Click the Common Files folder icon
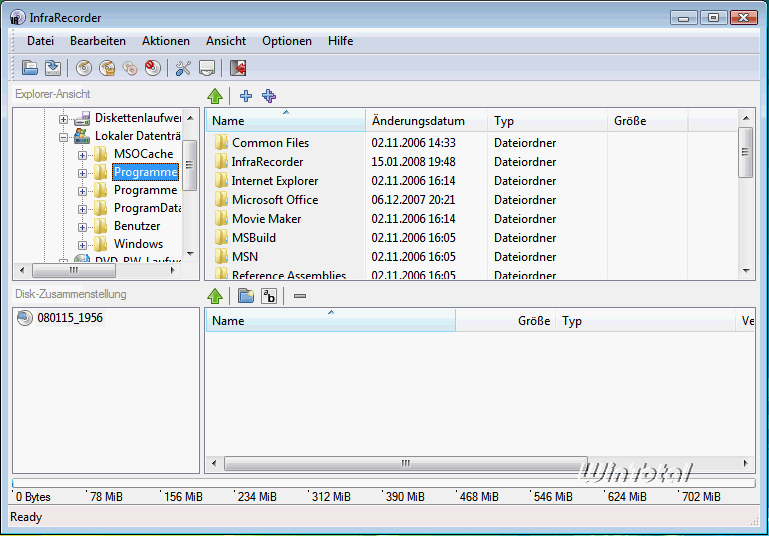Screen dimensions: 769x536 pos(221,143)
